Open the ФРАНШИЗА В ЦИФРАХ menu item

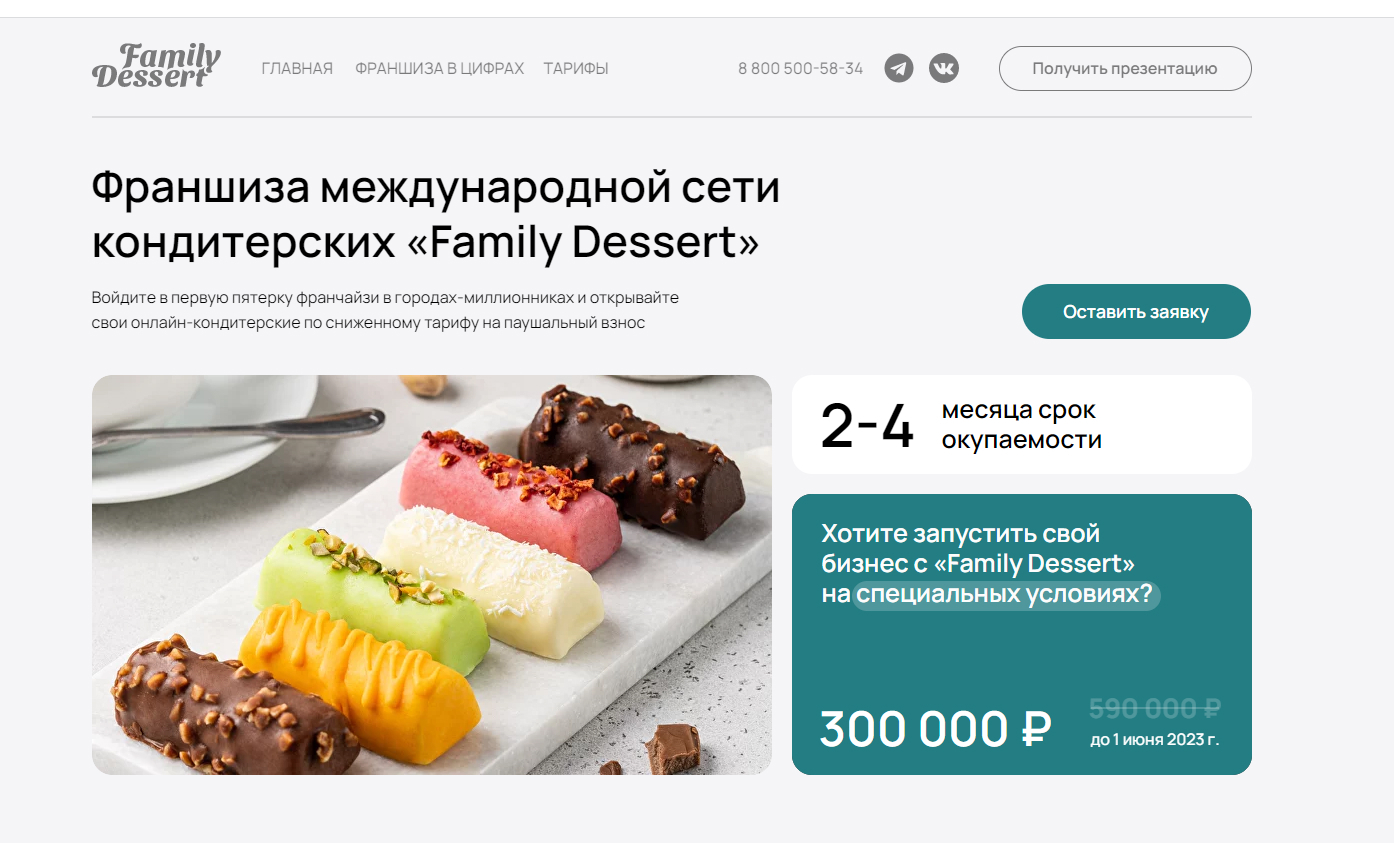tap(439, 68)
